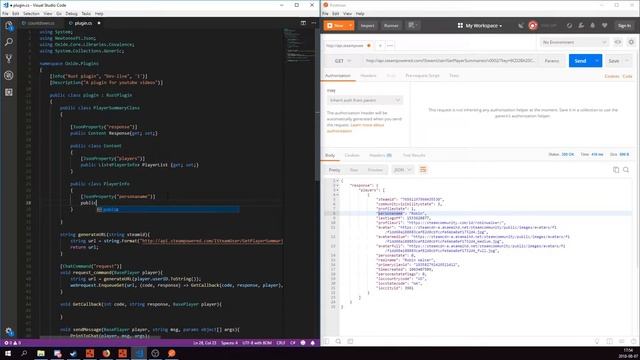Click the Sign In button

click(624, 25)
